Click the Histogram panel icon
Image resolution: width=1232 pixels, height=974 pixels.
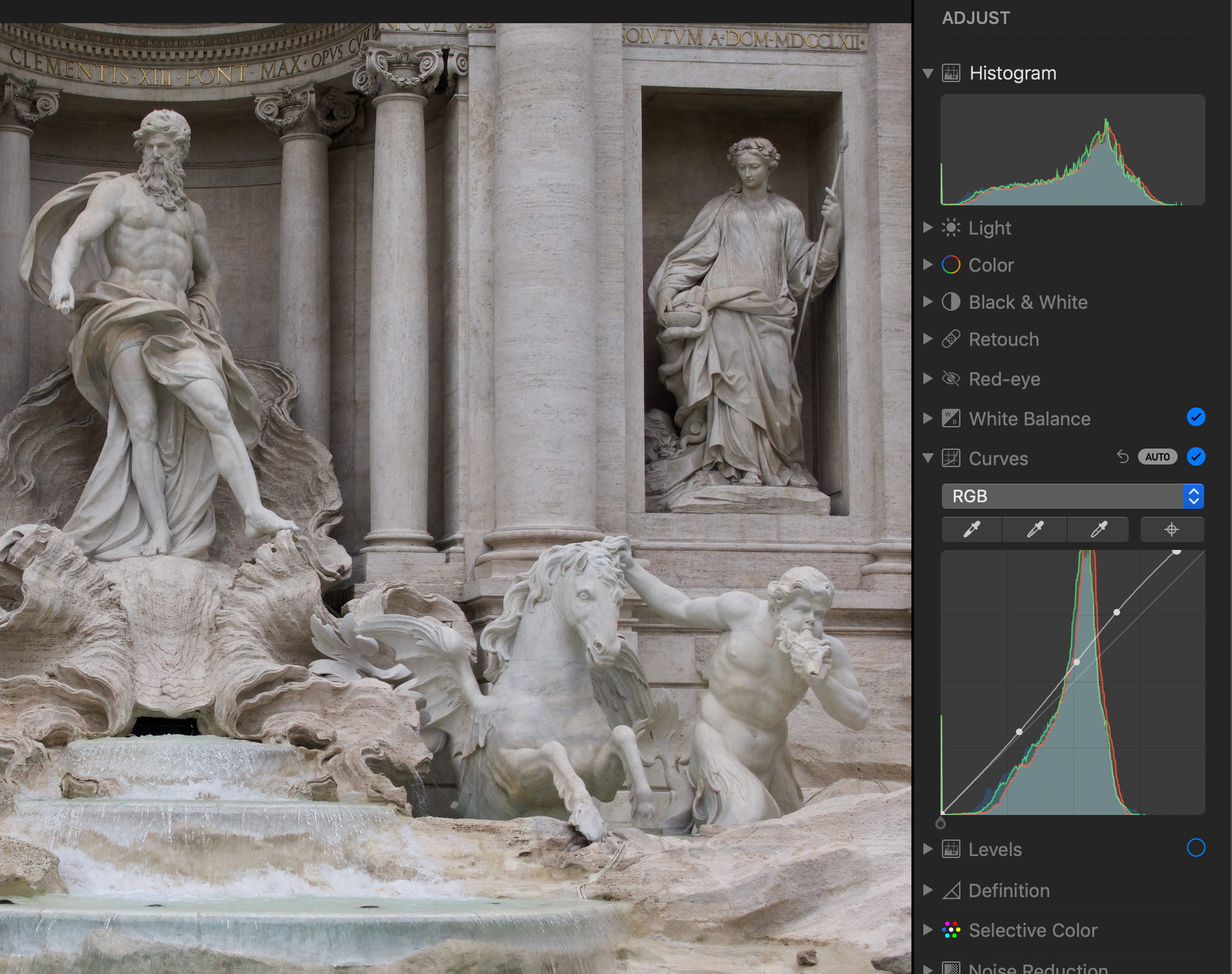[x=951, y=73]
